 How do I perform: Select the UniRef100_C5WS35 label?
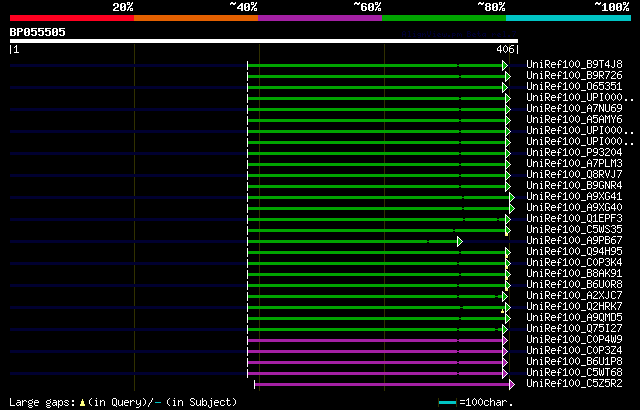pyautogui.click(x=574, y=229)
